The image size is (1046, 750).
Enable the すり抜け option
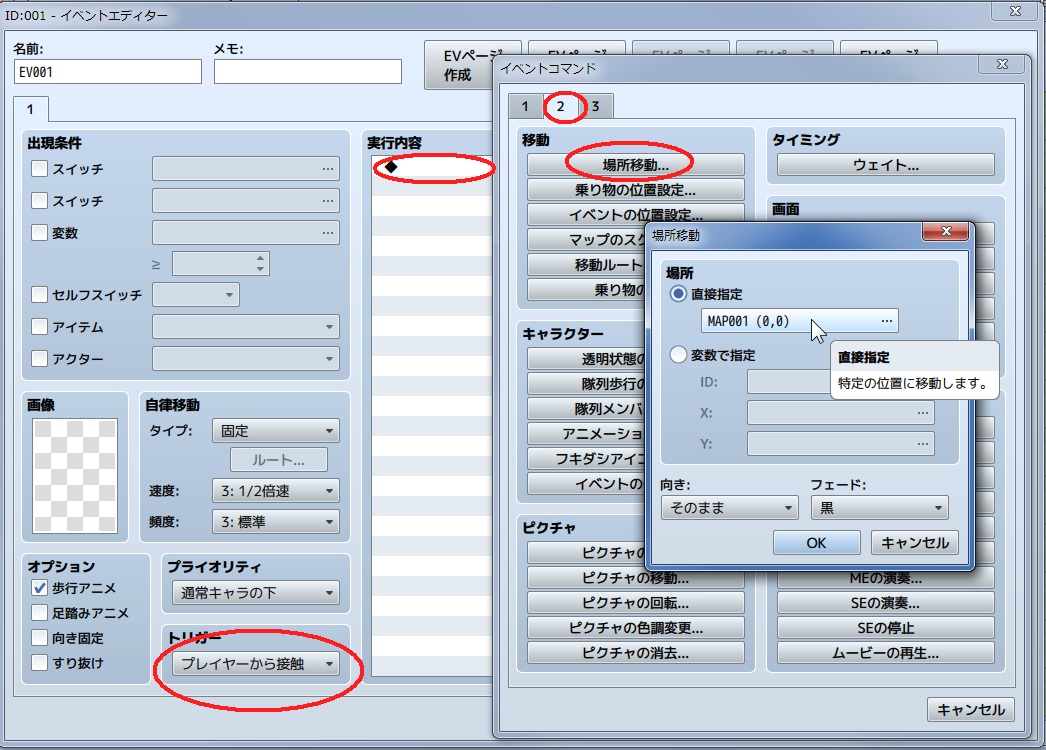pyautogui.click(x=40, y=662)
